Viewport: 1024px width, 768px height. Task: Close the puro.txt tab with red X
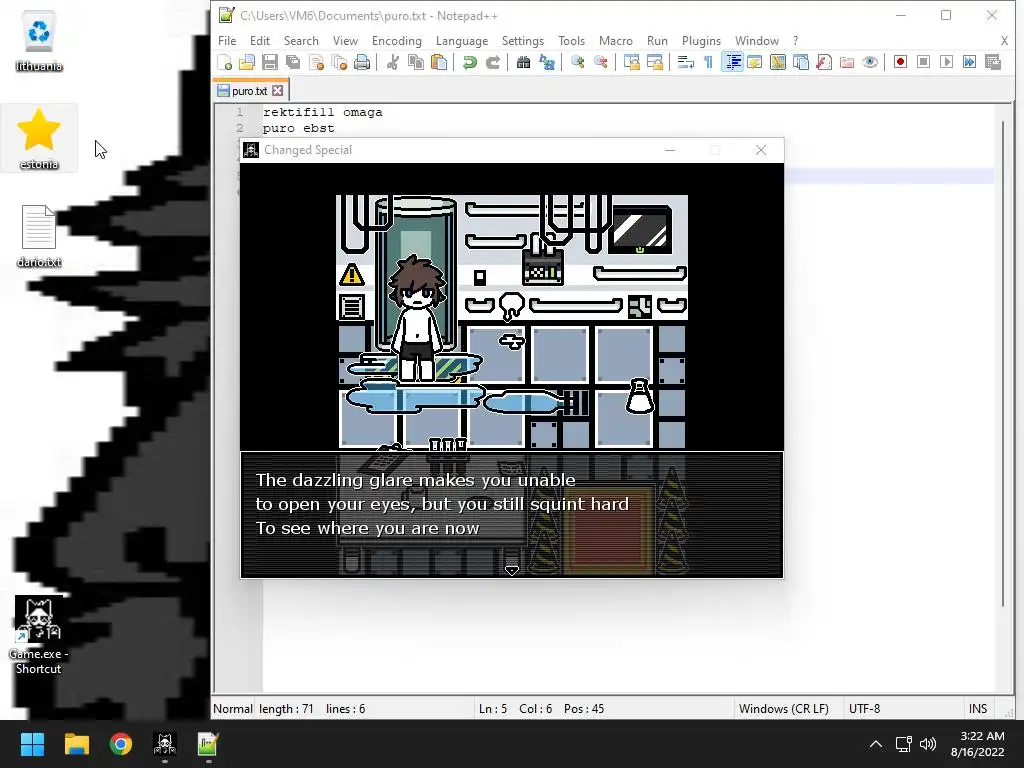278,91
